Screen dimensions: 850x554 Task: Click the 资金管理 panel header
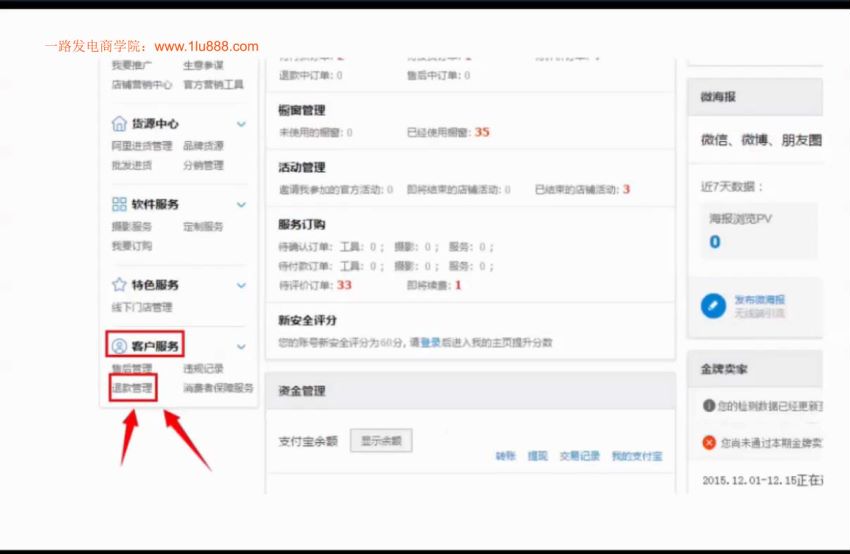pos(471,391)
